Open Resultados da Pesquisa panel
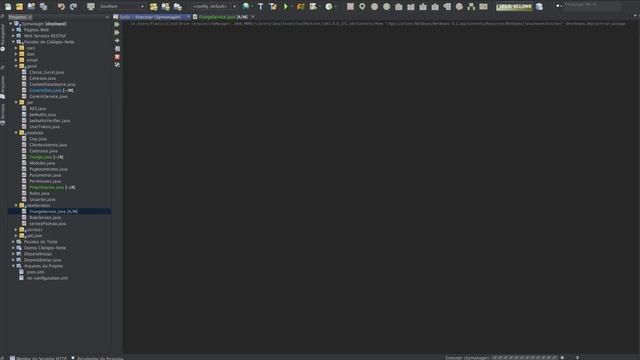 pos(98,358)
